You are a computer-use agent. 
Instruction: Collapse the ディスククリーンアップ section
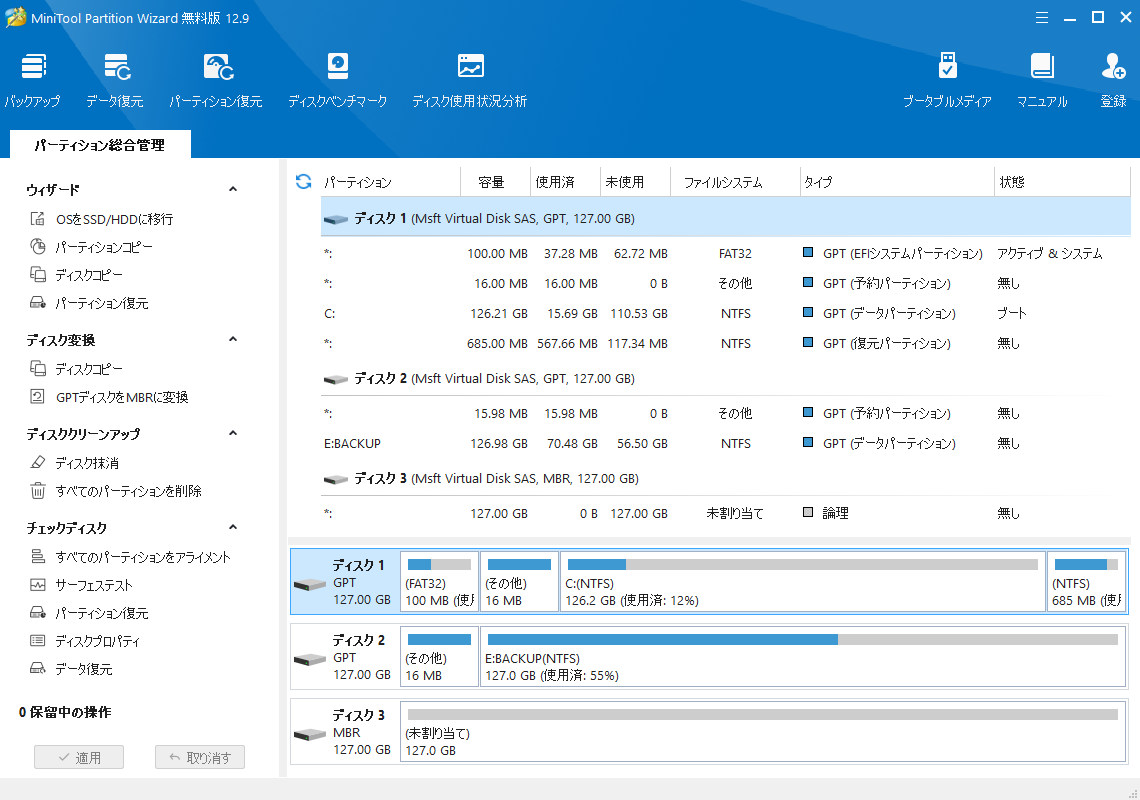pyautogui.click(x=233, y=433)
